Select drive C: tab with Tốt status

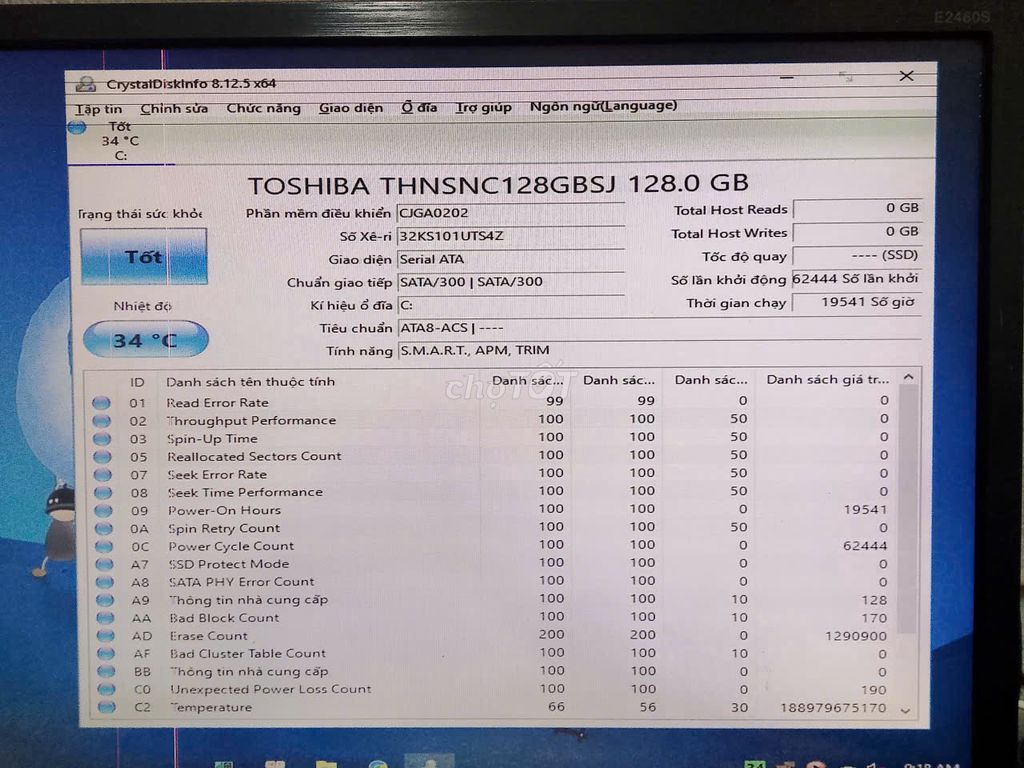120,141
